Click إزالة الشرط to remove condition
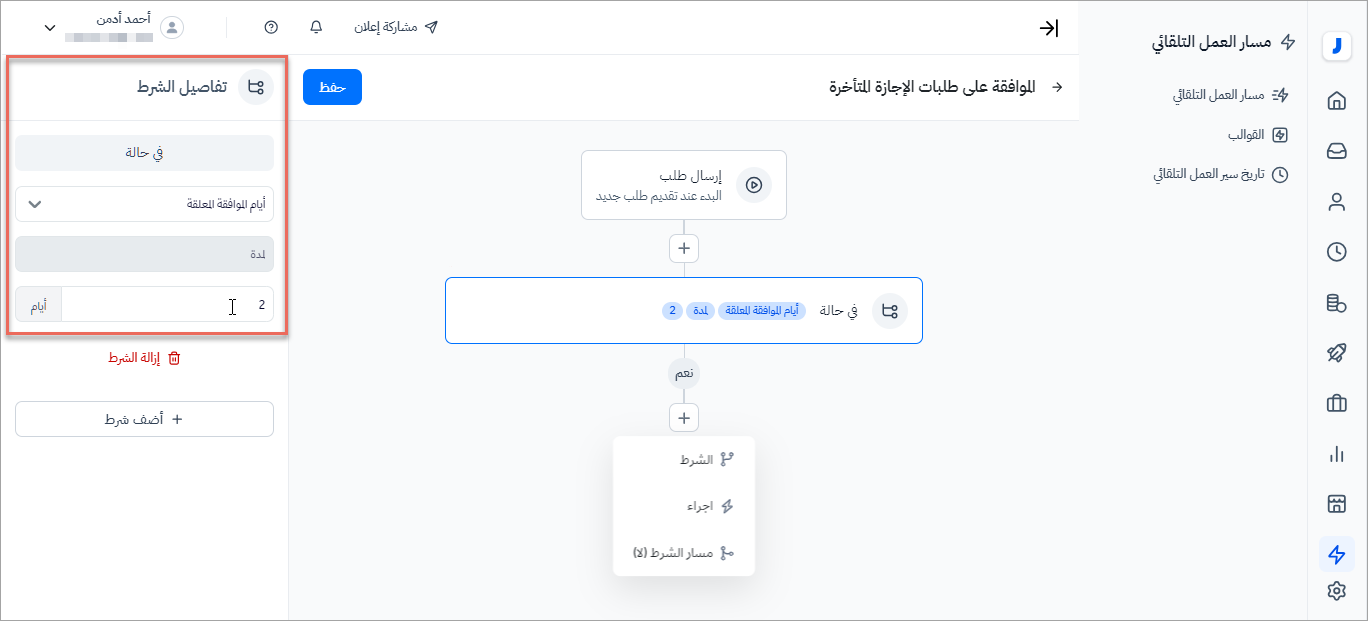The width and height of the screenshot is (1368, 621). [x=144, y=358]
